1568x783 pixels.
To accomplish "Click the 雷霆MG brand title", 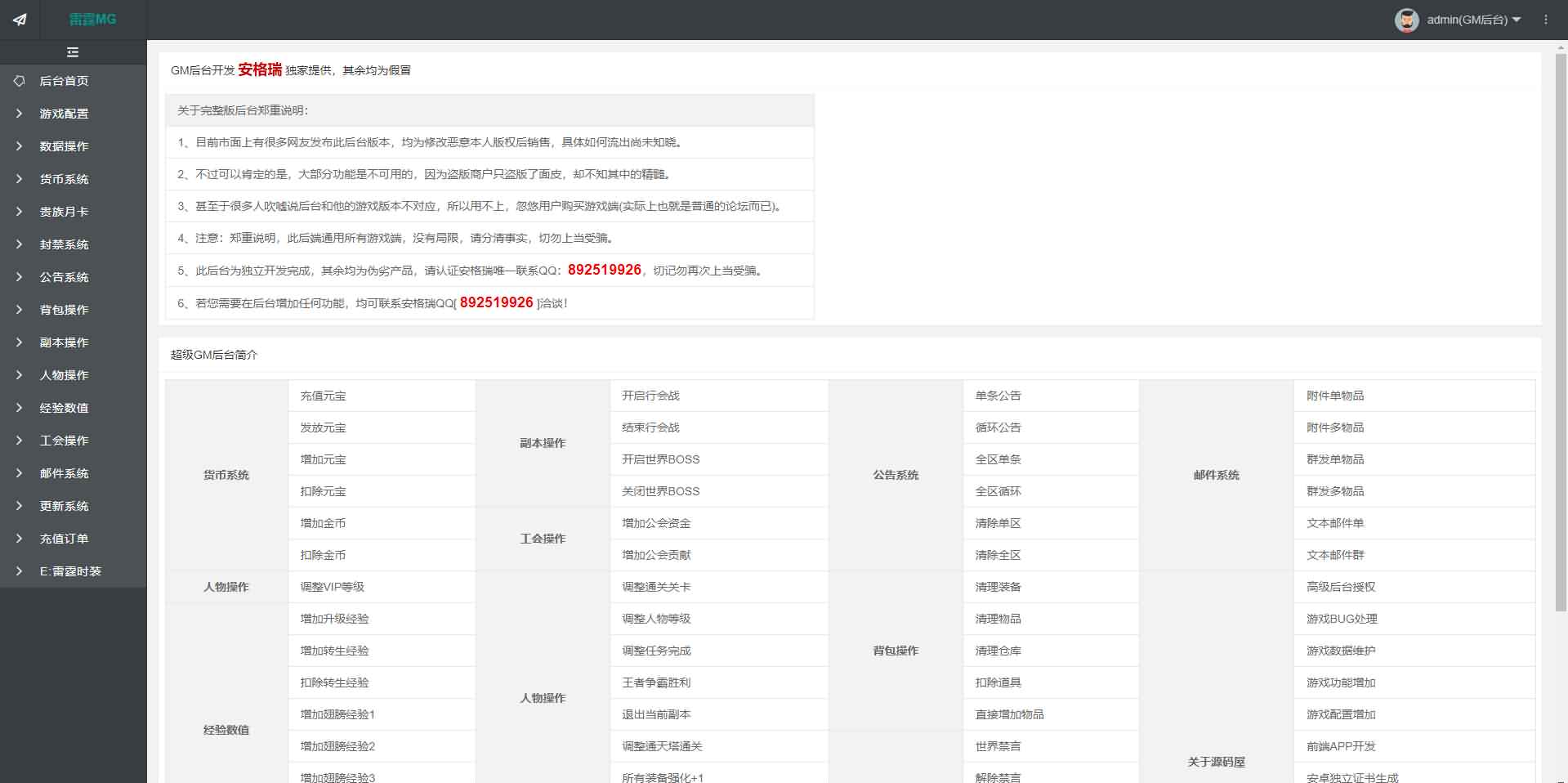I will [x=92, y=20].
